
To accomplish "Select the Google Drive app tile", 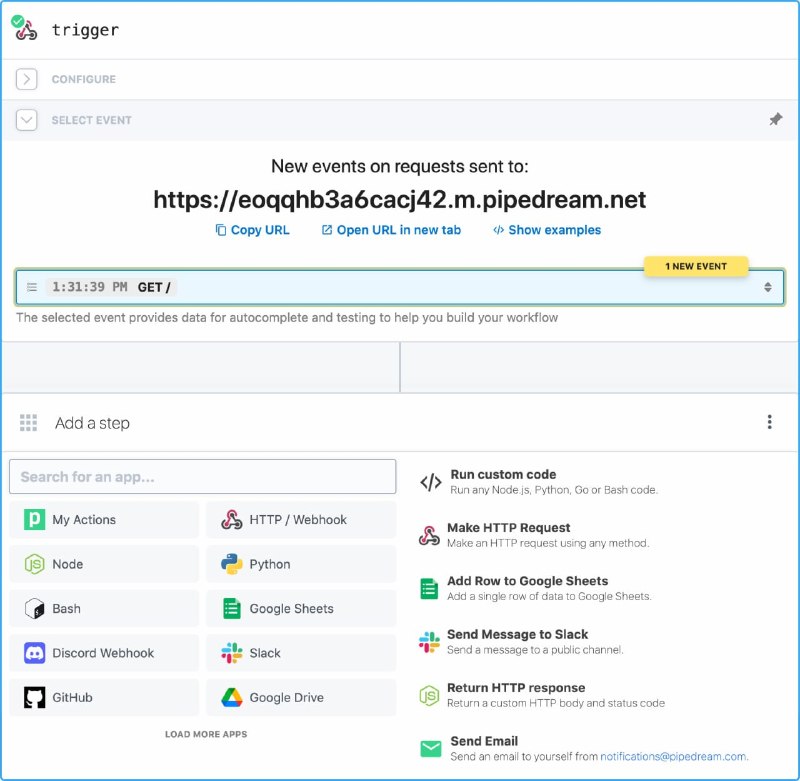I will 301,697.
